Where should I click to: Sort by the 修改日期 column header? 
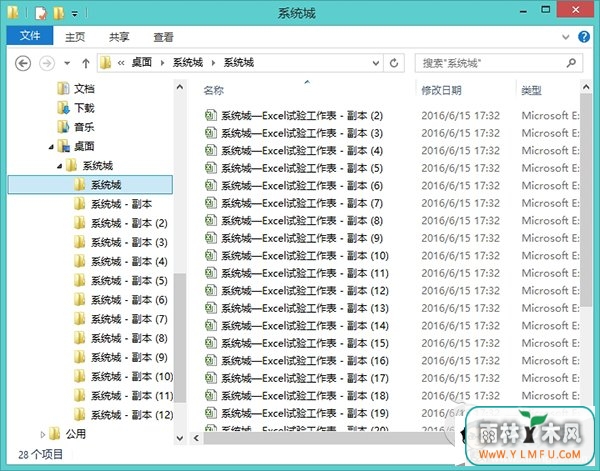coord(441,90)
